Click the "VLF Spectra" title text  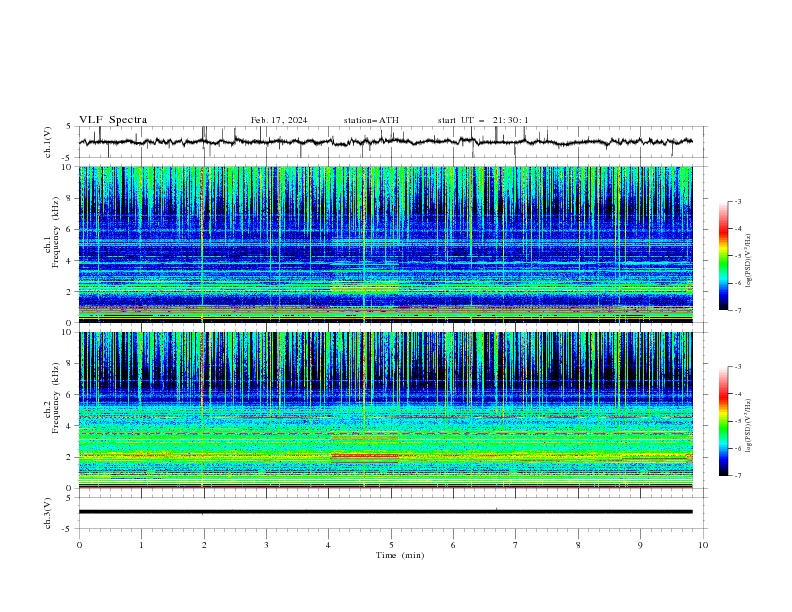tap(113, 120)
